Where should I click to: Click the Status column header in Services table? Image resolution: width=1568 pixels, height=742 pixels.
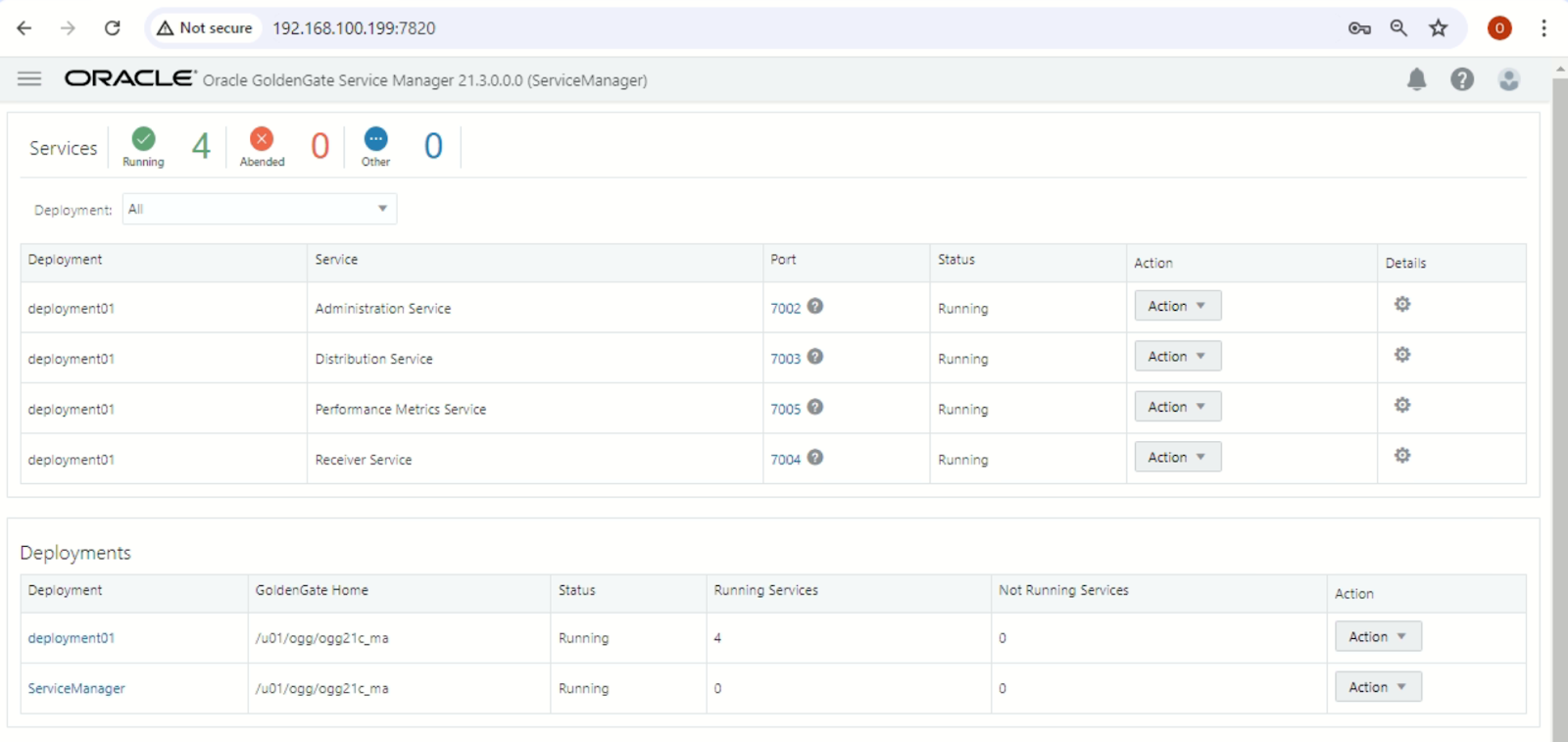[x=956, y=260]
